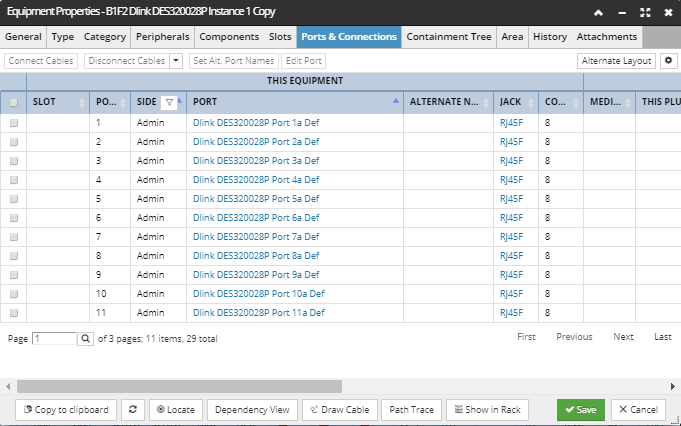Click the horizontal scrollbar thumb

[x=179, y=386]
